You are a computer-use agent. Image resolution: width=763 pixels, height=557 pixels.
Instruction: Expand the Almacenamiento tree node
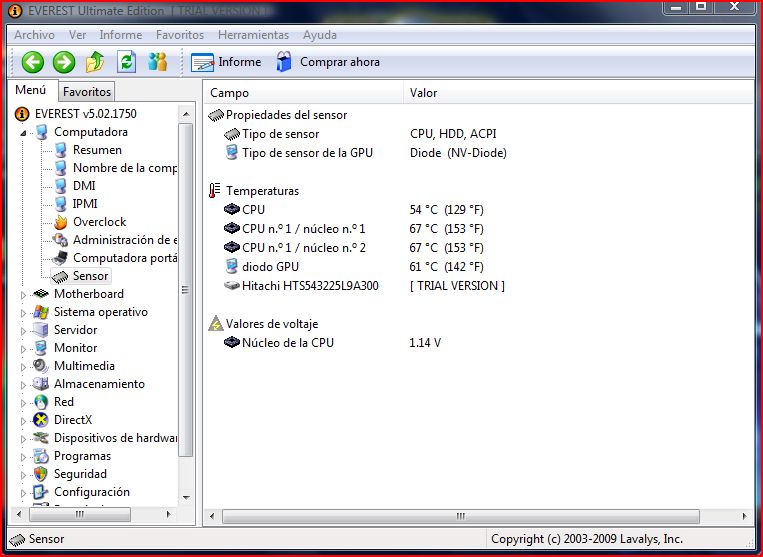(23, 385)
